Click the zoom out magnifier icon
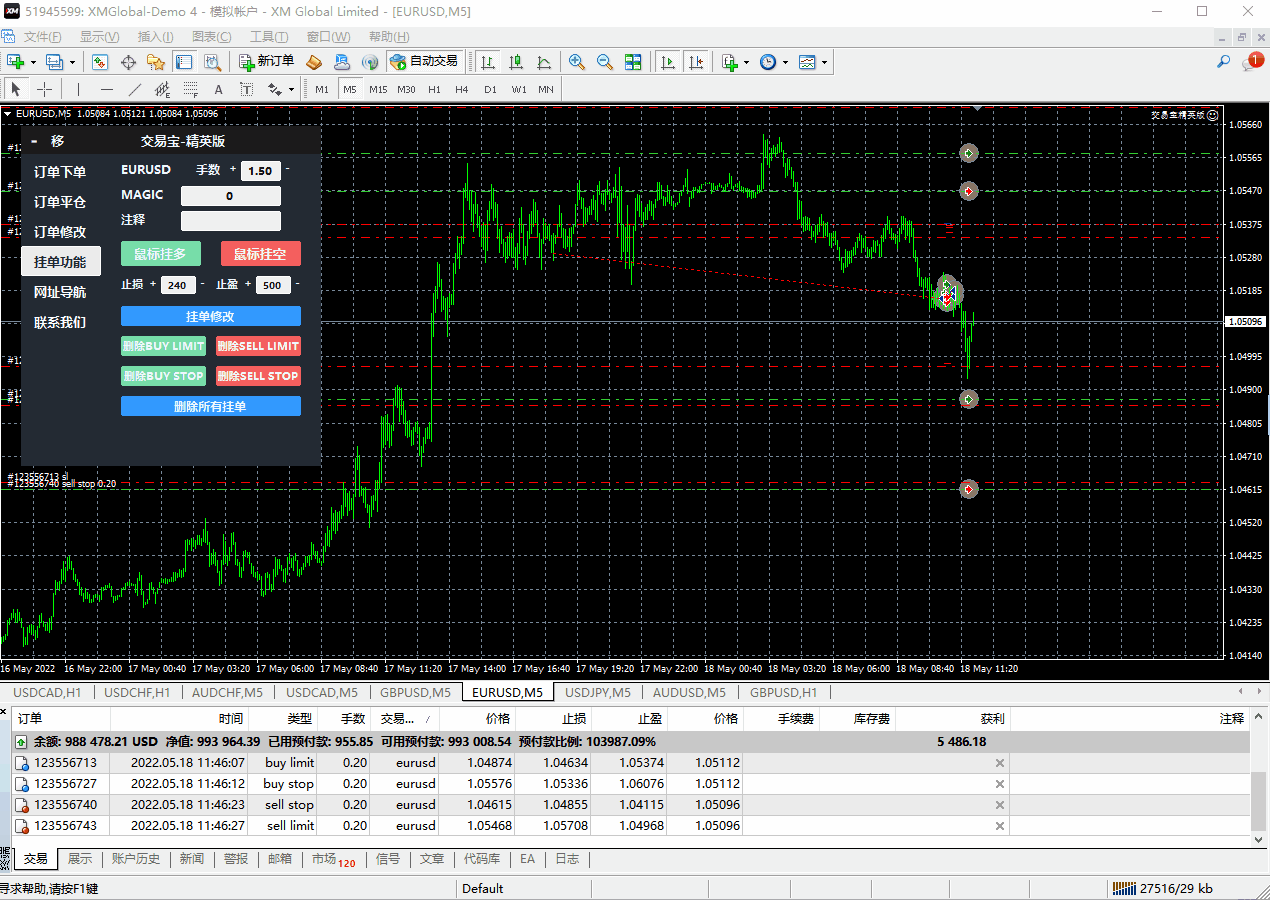The width and height of the screenshot is (1270, 900). (605, 62)
